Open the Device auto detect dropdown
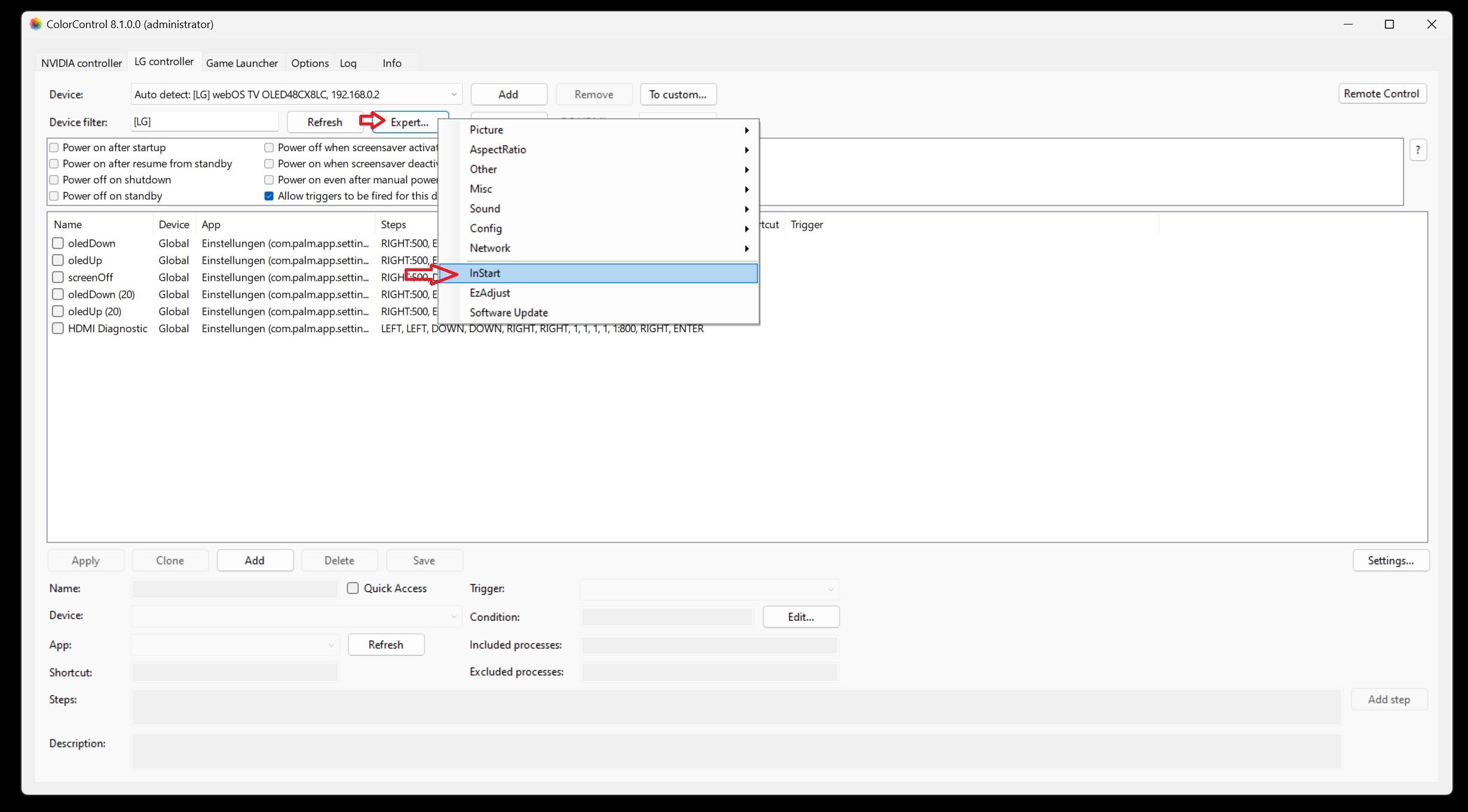Screen dimensions: 1468x812 [x=296, y=94]
